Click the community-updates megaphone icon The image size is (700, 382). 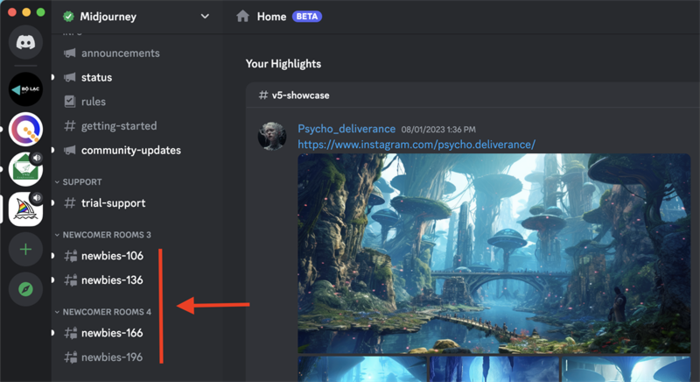pos(70,150)
